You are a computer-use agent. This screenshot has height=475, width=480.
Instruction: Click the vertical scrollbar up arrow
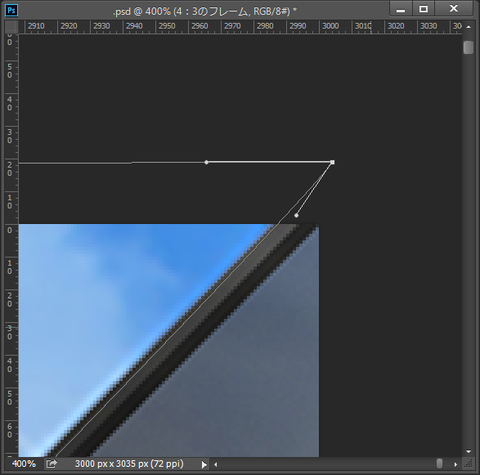point(468,27)
